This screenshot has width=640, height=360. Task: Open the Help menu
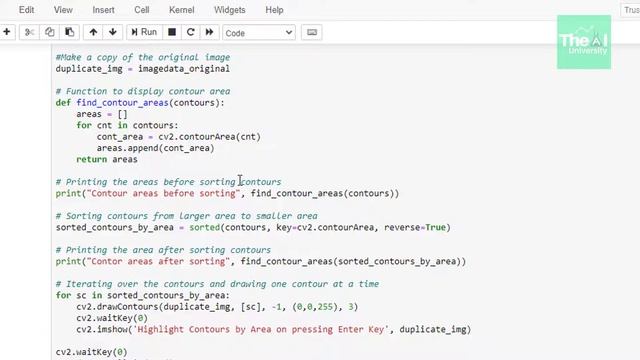coord(274,10)
